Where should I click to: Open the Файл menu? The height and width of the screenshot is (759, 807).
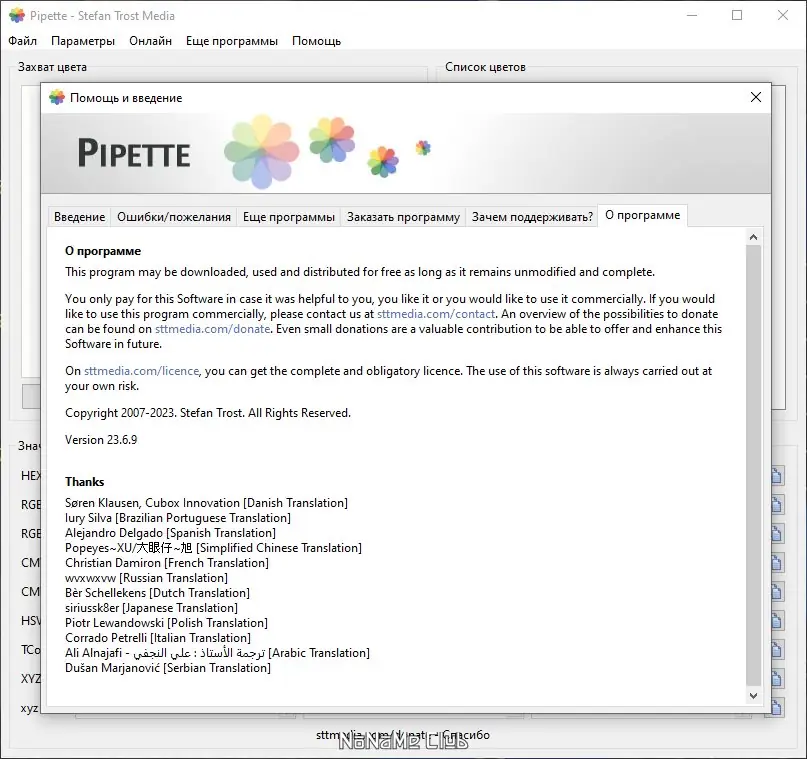click(x=23, y=41)
